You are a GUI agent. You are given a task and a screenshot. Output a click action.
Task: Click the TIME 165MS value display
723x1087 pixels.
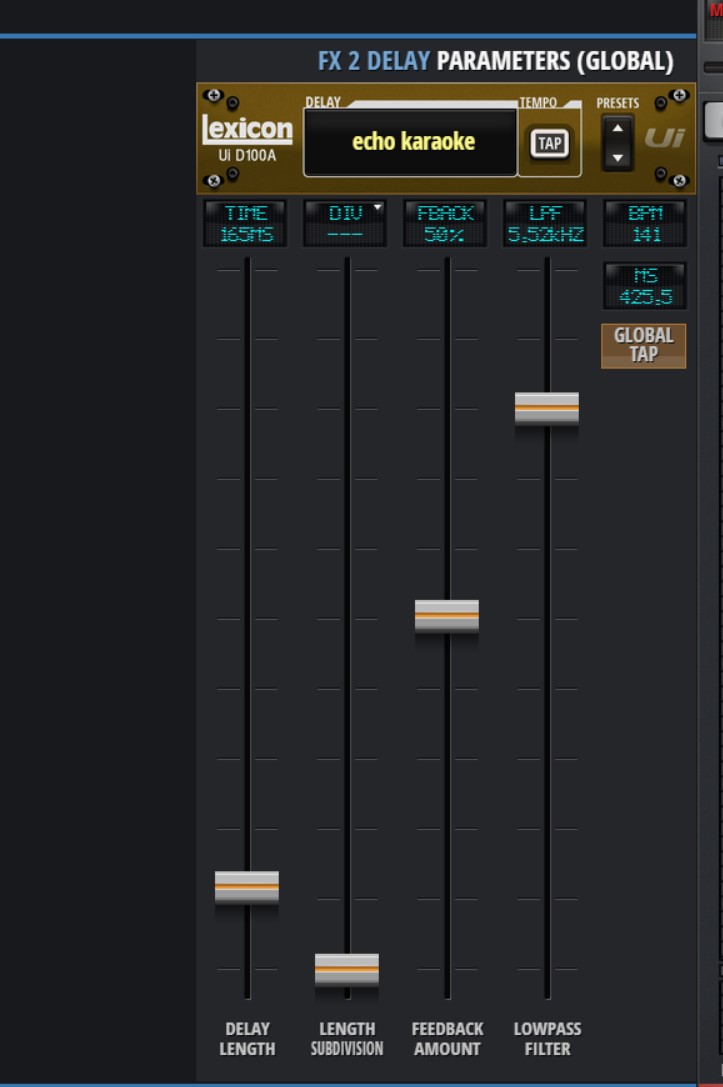tap(245, 223)
